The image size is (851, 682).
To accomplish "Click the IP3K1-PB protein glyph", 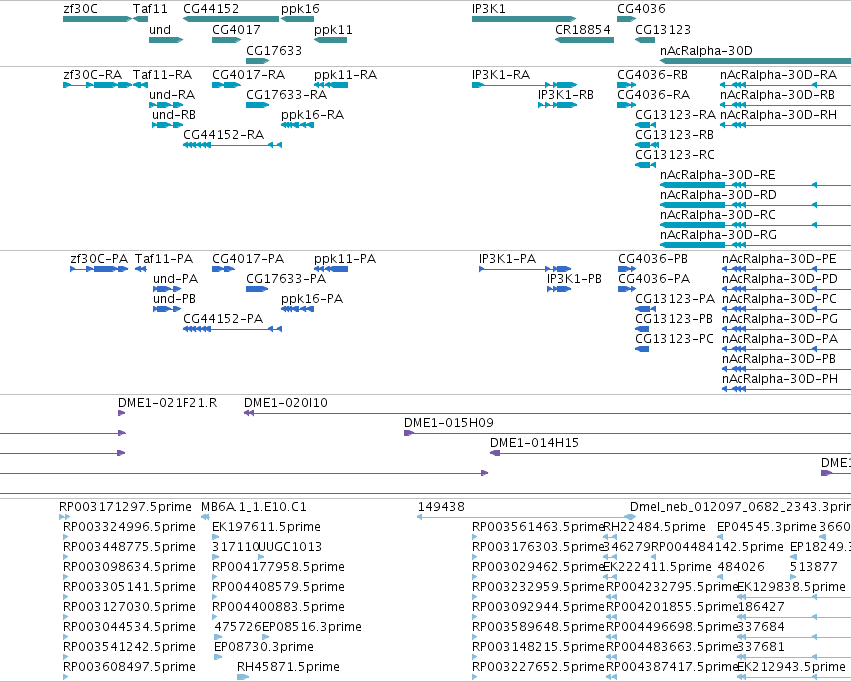I will pyautogui.click(x=559, y=289).
